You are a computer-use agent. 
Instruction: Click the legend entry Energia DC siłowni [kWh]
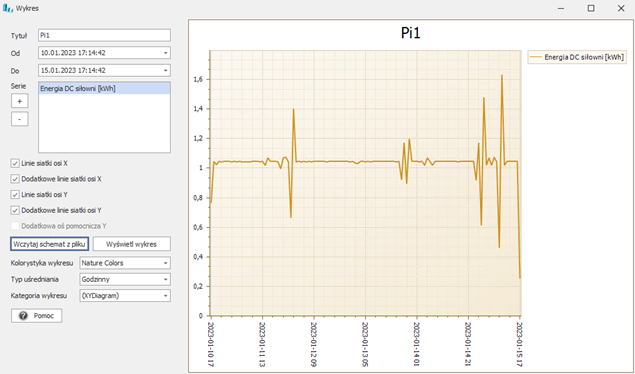click(x=577, y=57)
